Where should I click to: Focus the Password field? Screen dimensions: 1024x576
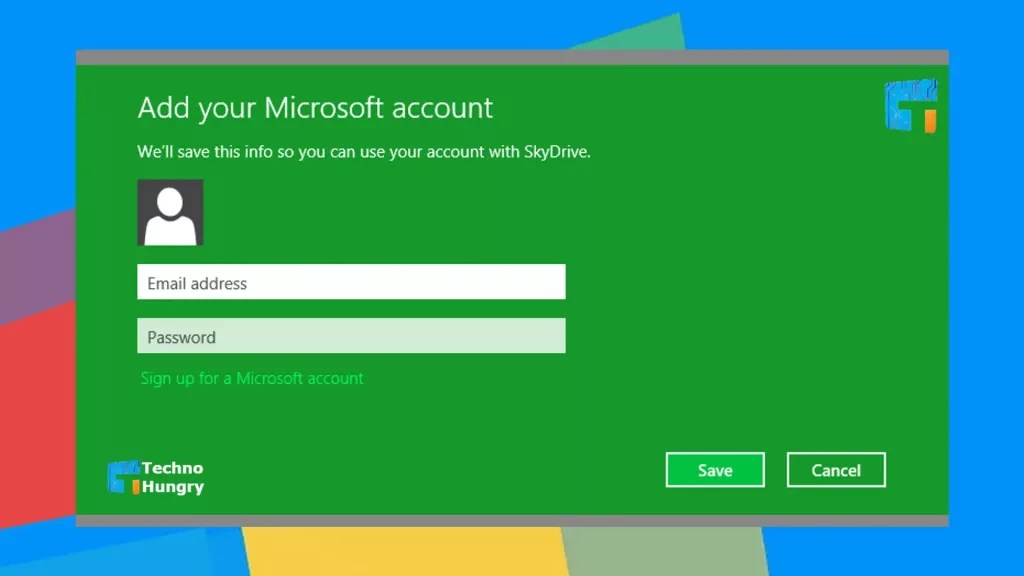[x=351, y=336]
